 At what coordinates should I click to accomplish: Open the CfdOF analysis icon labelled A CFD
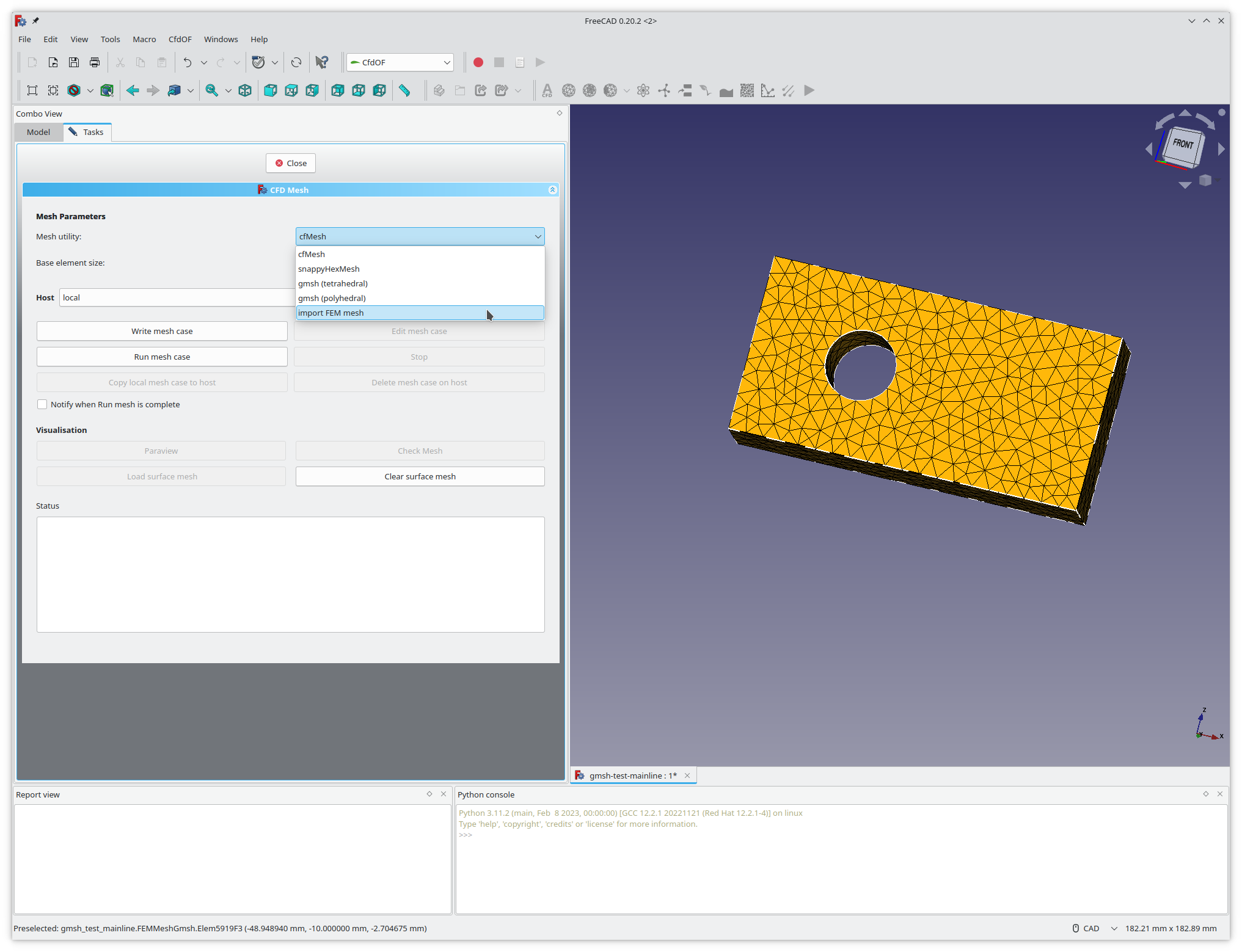point(547,90)
